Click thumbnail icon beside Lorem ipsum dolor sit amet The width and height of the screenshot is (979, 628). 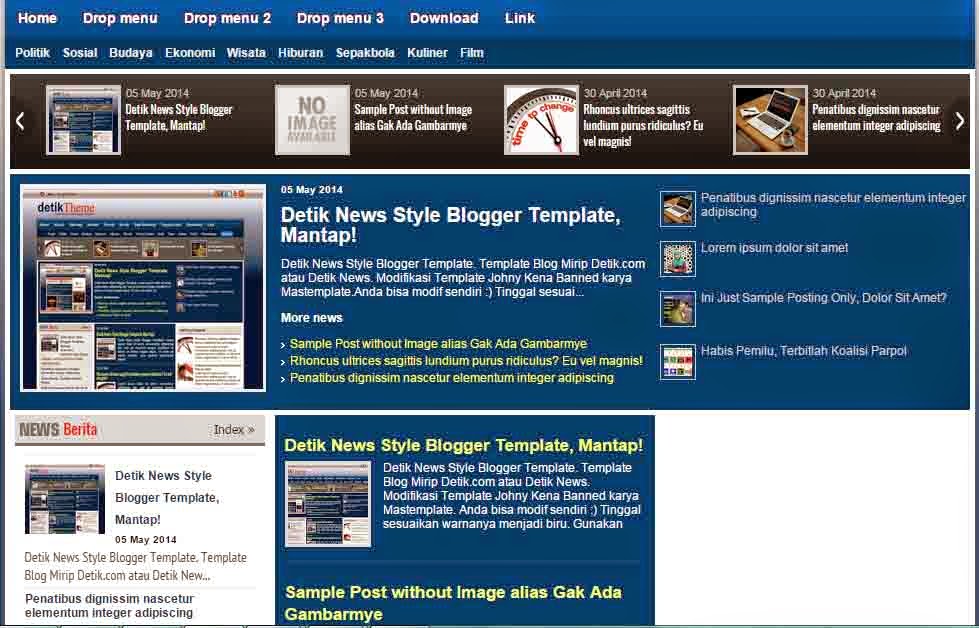coord(677,258)
